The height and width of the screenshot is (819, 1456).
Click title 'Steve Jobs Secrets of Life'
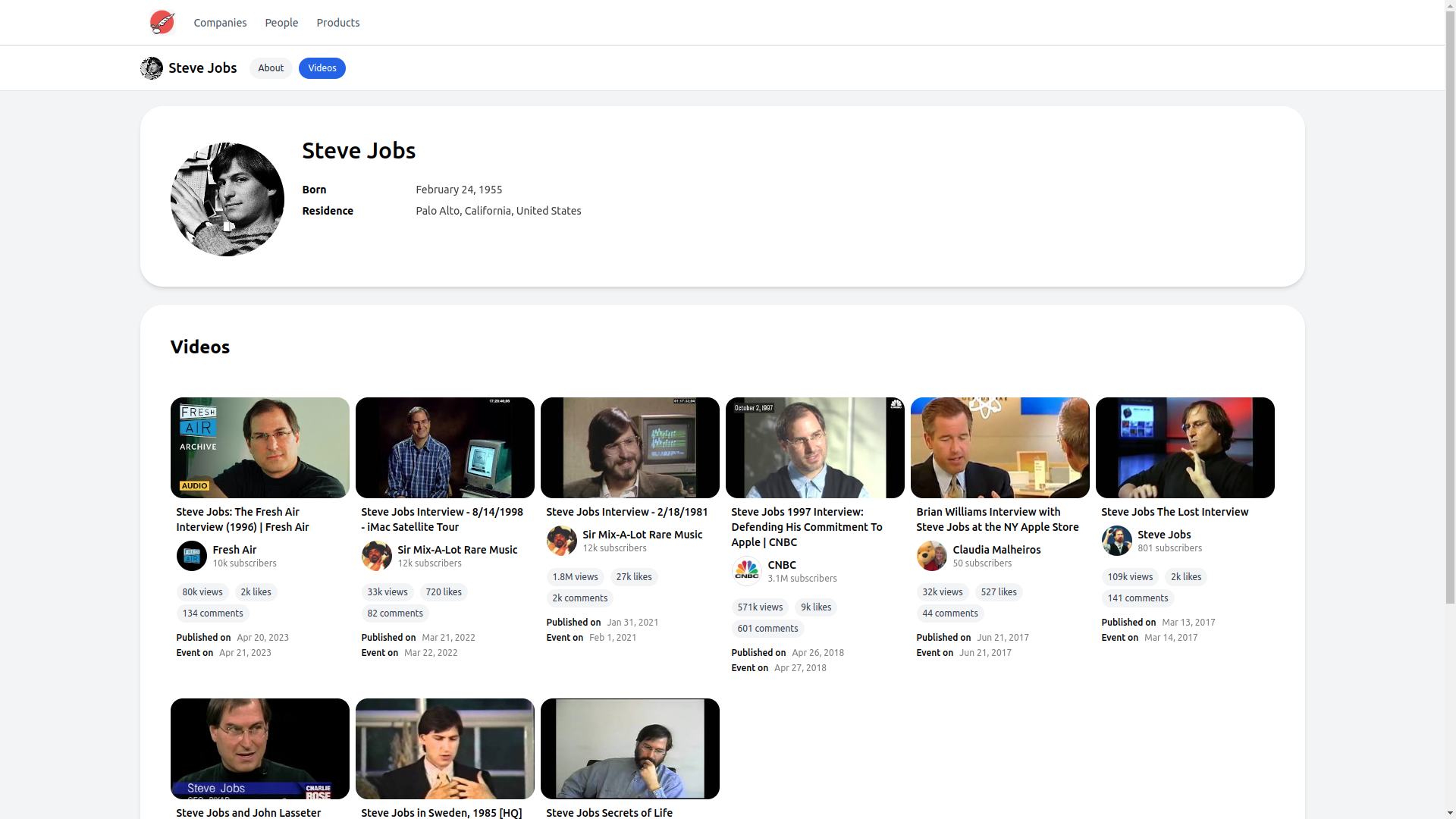(610, 812)
